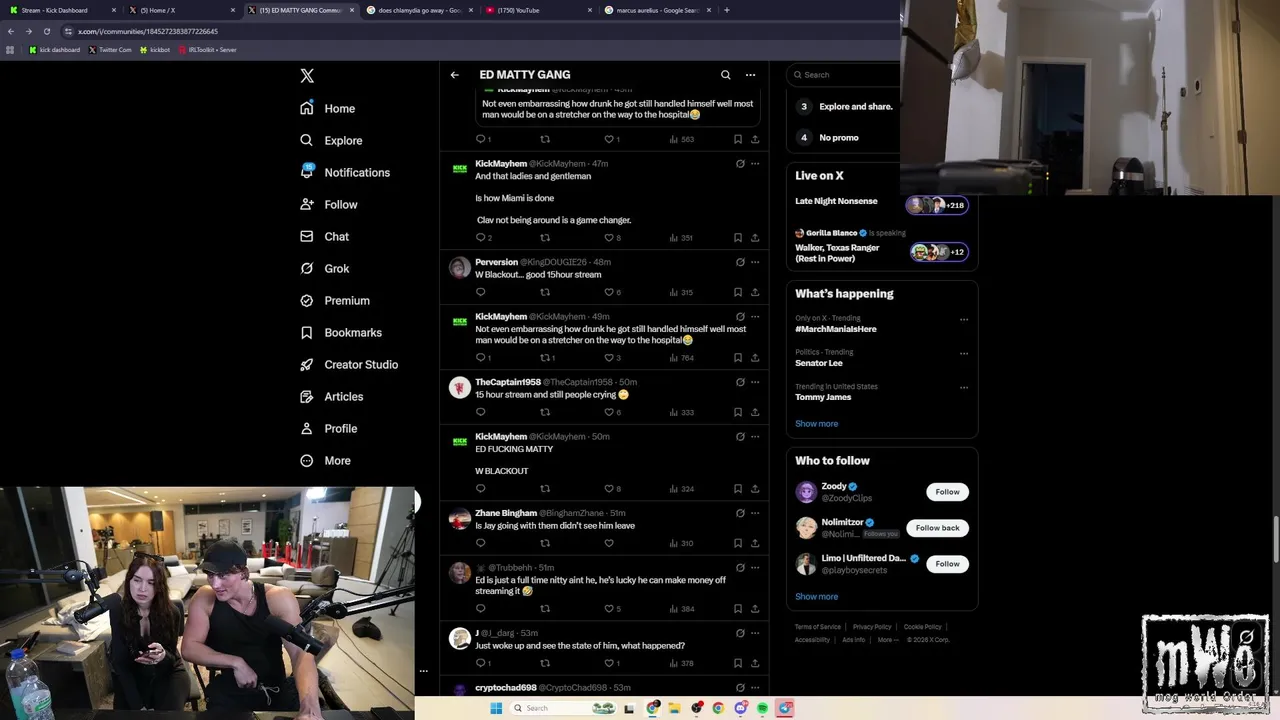Reply to Perversion's 'W Blackout' post
The image size is (1280, 720).
click(480, 292)
